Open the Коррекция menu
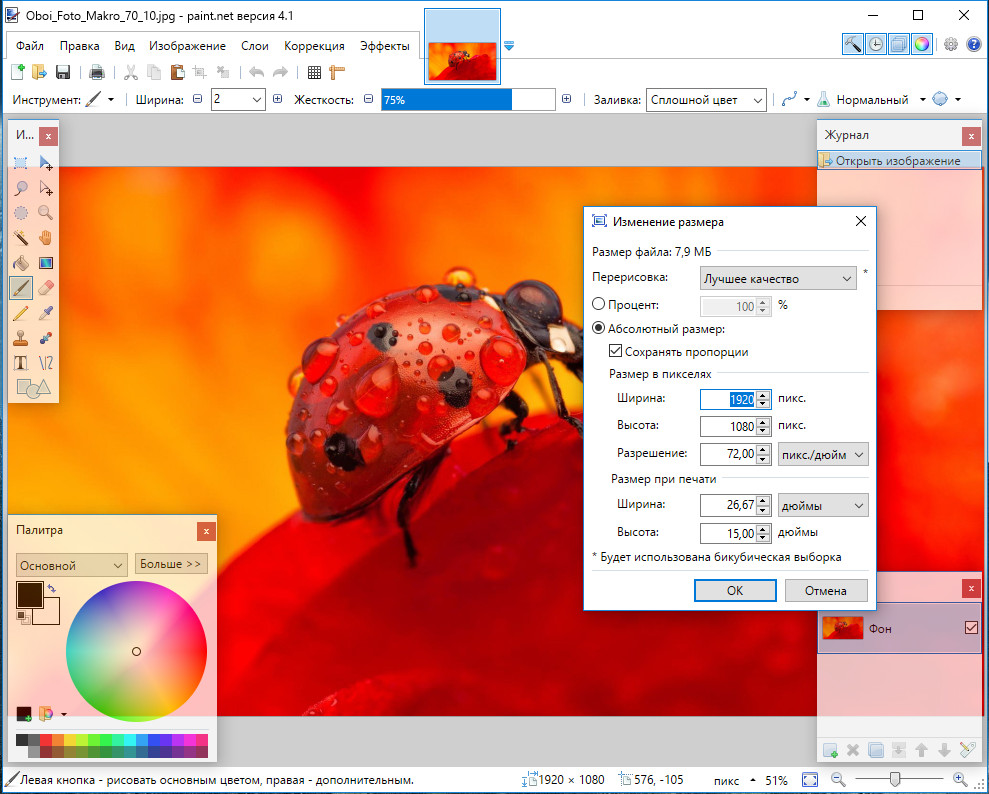989x794 pixels. [x=314, y=46]
